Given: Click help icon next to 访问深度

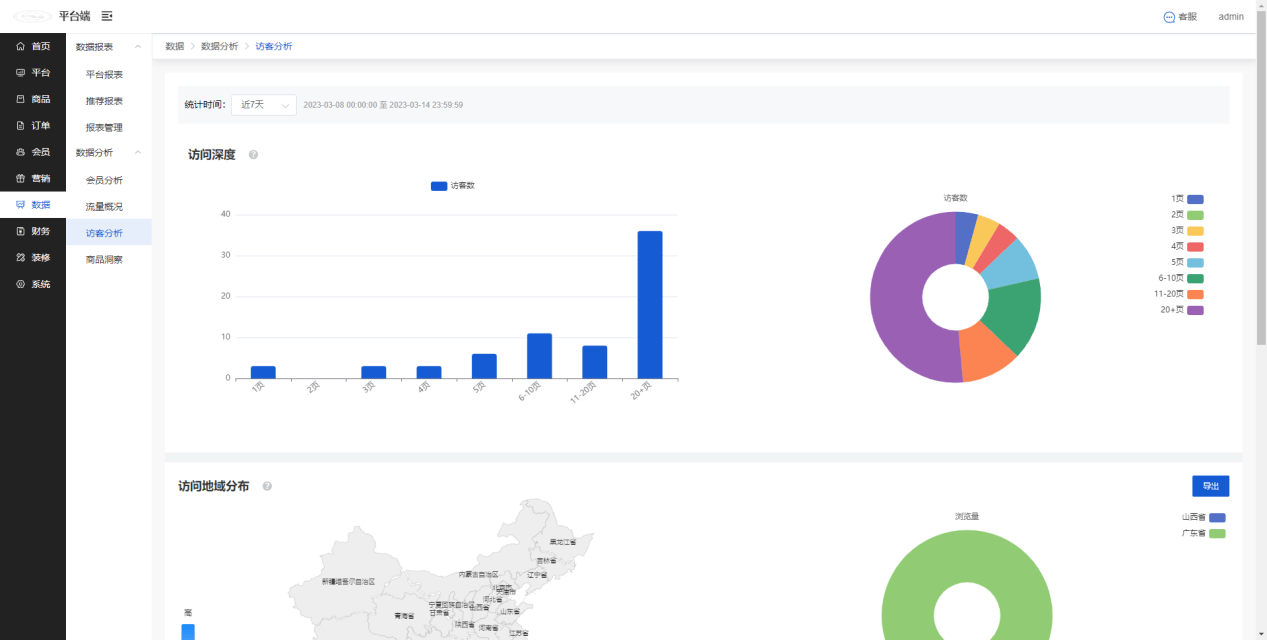Looking at the screenshot, I should click(253, 155).
